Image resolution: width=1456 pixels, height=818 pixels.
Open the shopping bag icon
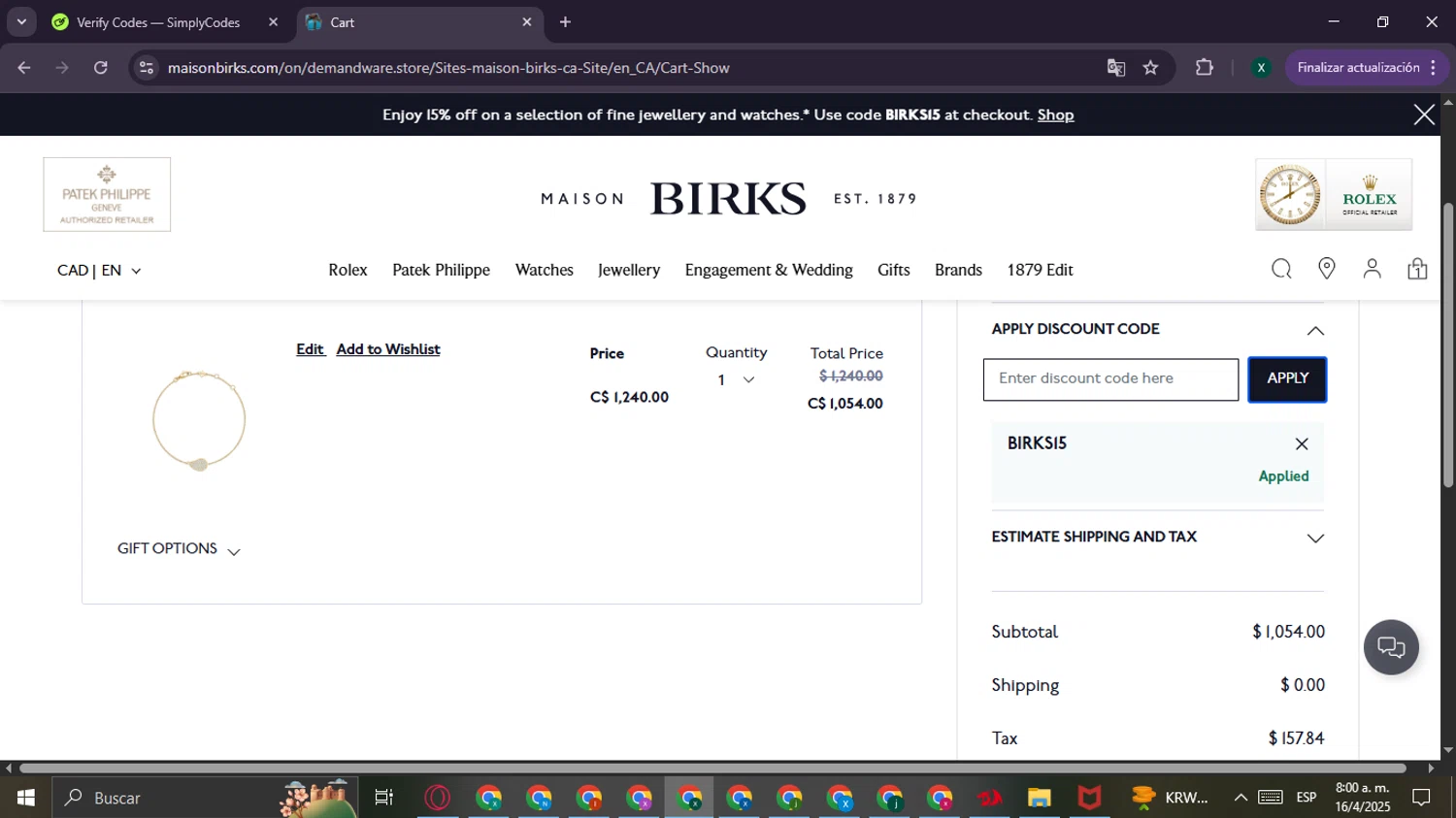click(1417, 269)
